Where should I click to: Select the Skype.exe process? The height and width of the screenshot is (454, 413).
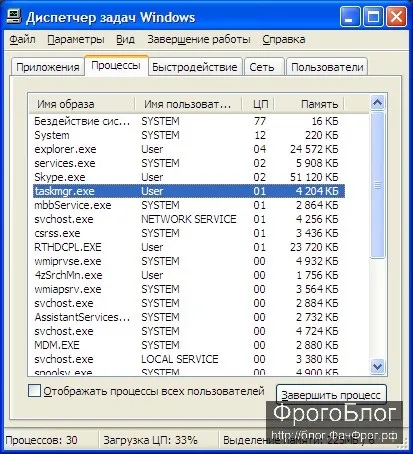[x=189, y=177]
